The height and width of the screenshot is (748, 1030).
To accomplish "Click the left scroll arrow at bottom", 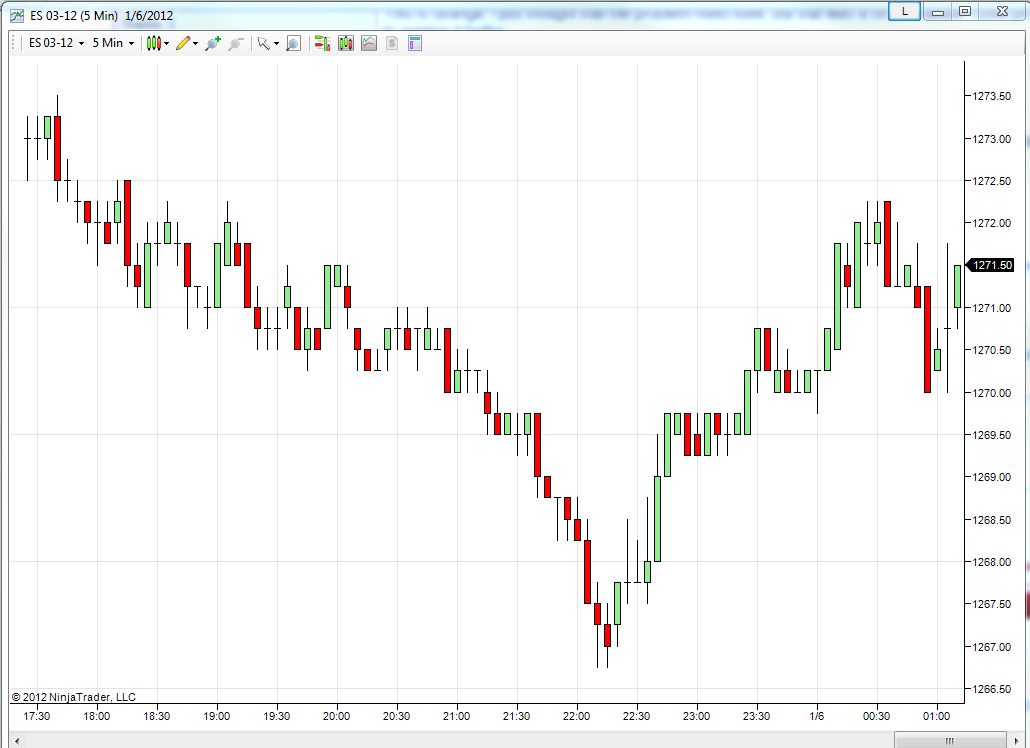I will [x=16, y=741].
